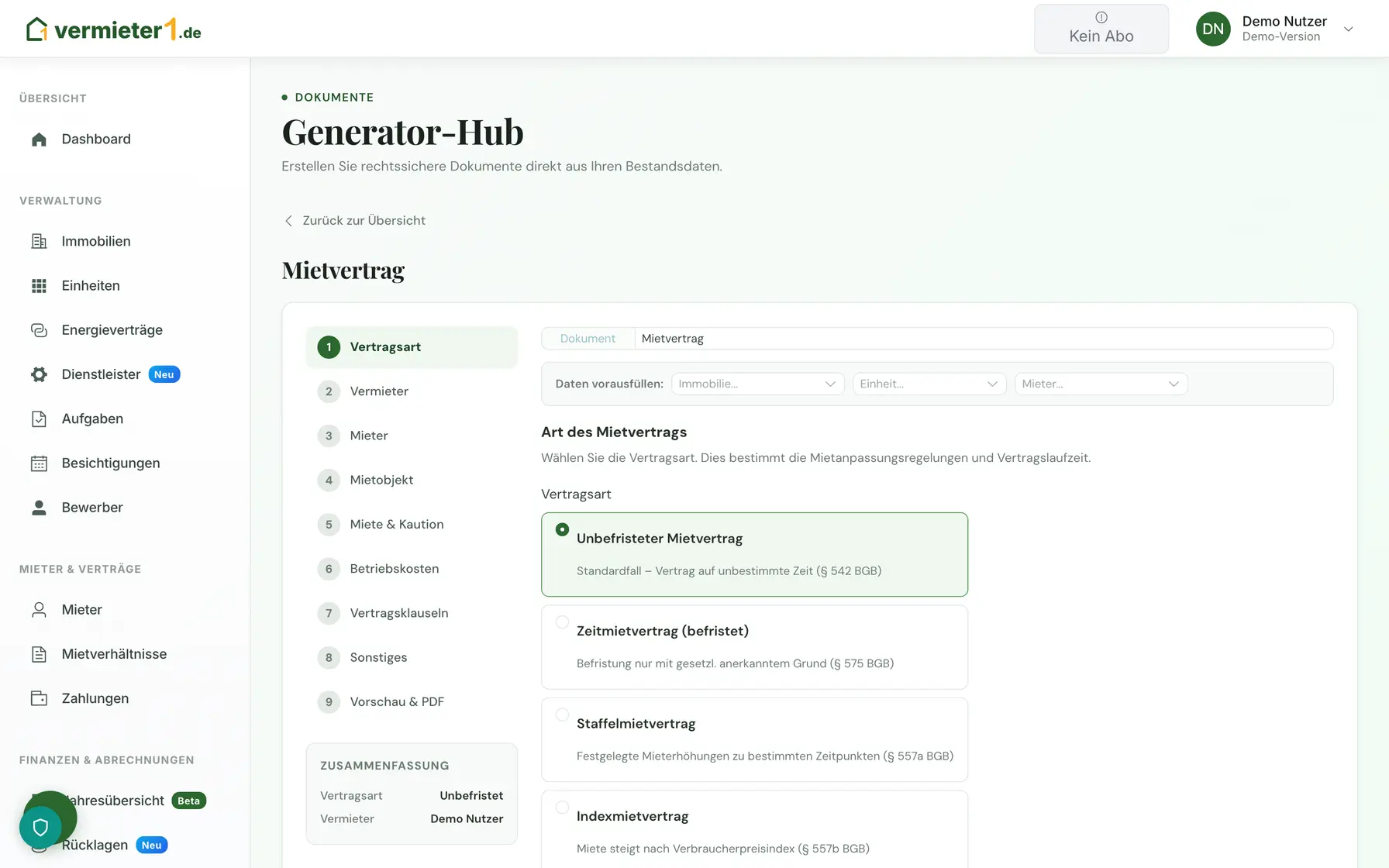Select Unbefristeter Mietvertrag radio option
1389x868 pixels.
tap(562, 529)
